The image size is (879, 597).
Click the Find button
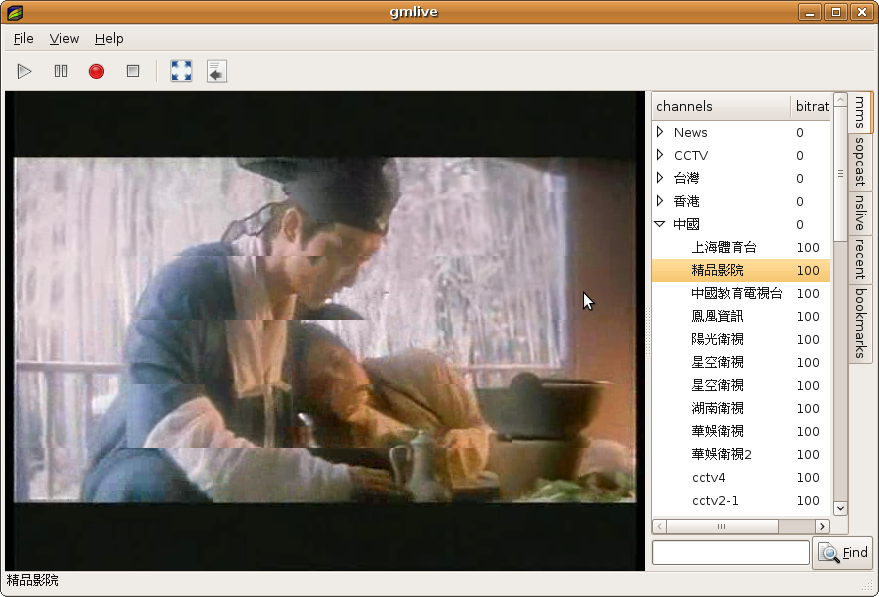point(843,553)
